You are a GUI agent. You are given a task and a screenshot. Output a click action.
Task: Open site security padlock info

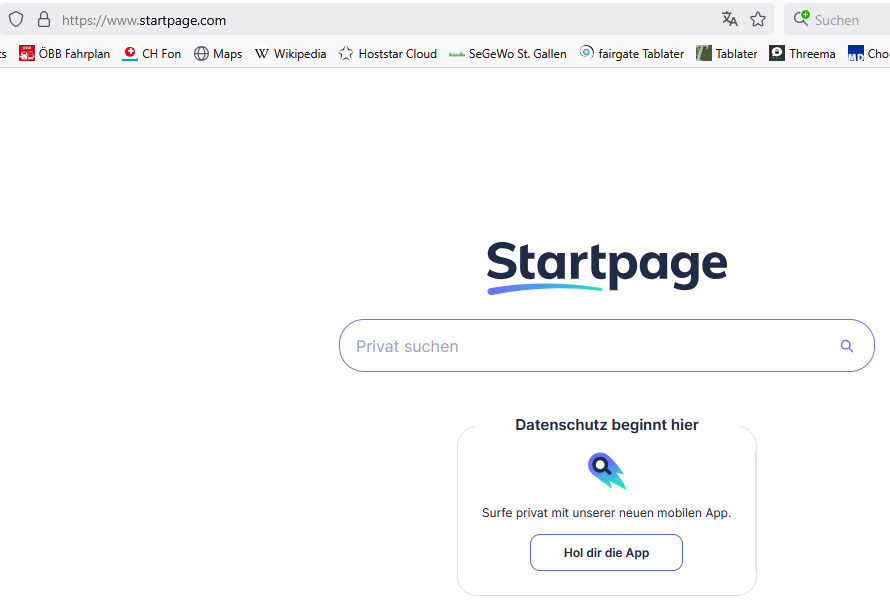44,20
